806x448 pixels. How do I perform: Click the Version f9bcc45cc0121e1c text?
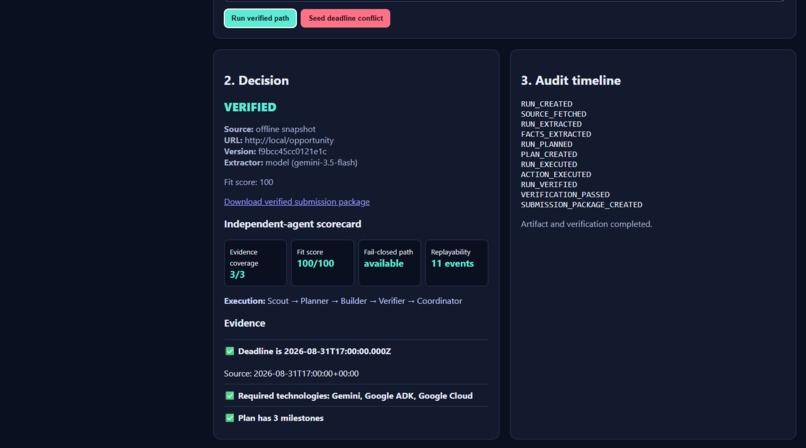pos(276,152)
